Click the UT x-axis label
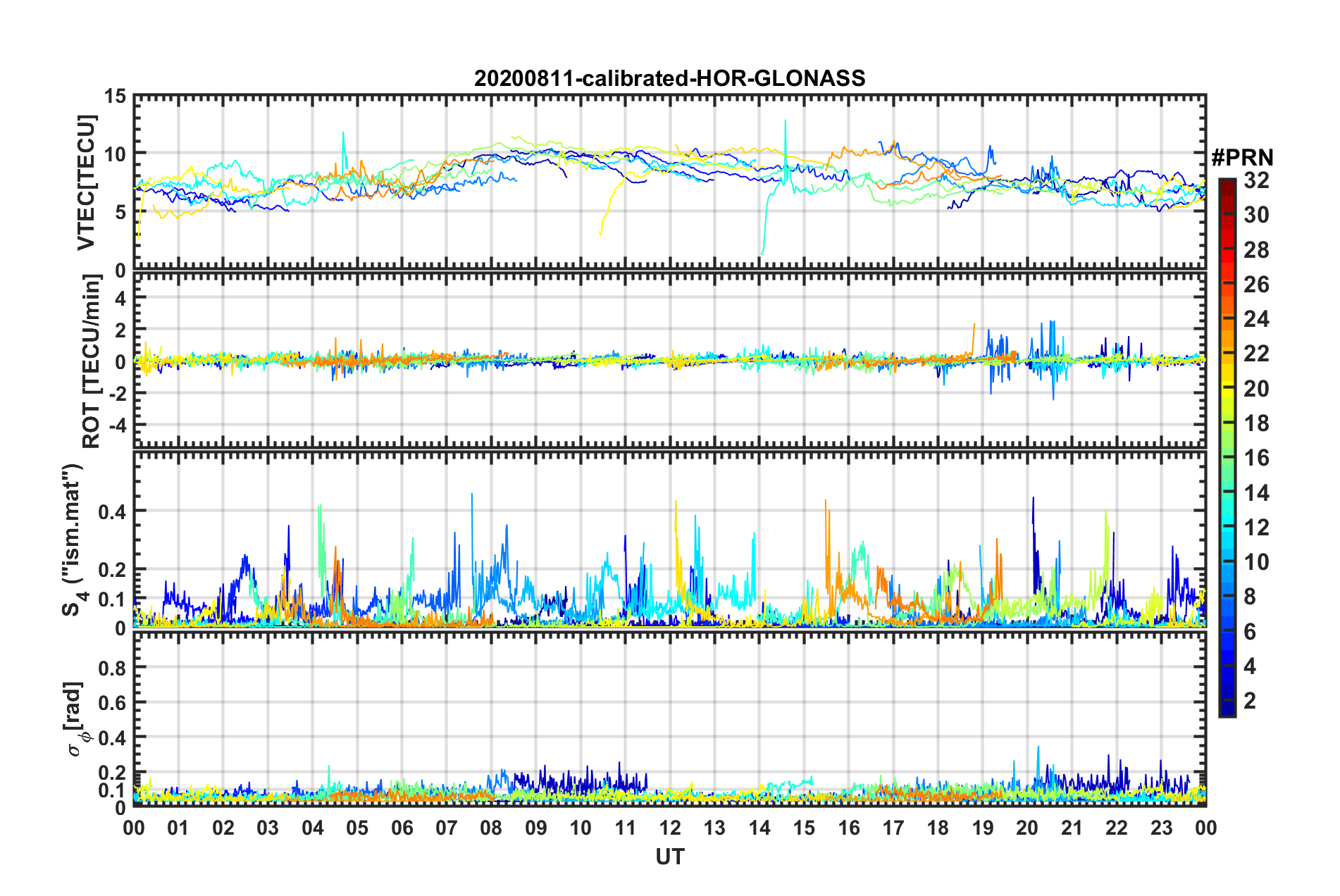1340x896 pixels. click(x=669, y=857)
